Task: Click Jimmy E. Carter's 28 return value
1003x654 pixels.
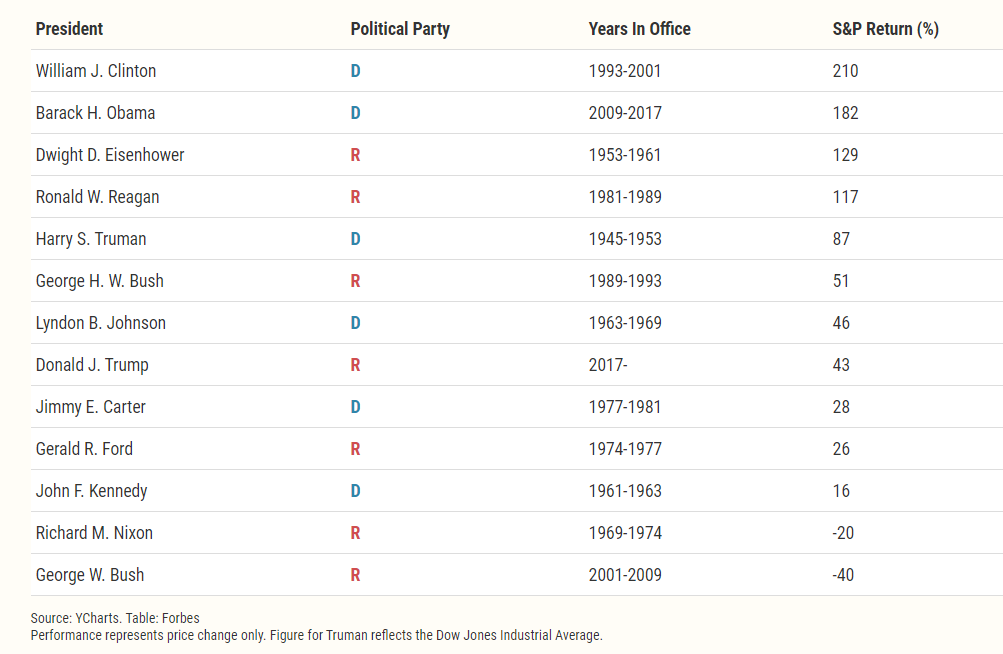Action: 841,407
